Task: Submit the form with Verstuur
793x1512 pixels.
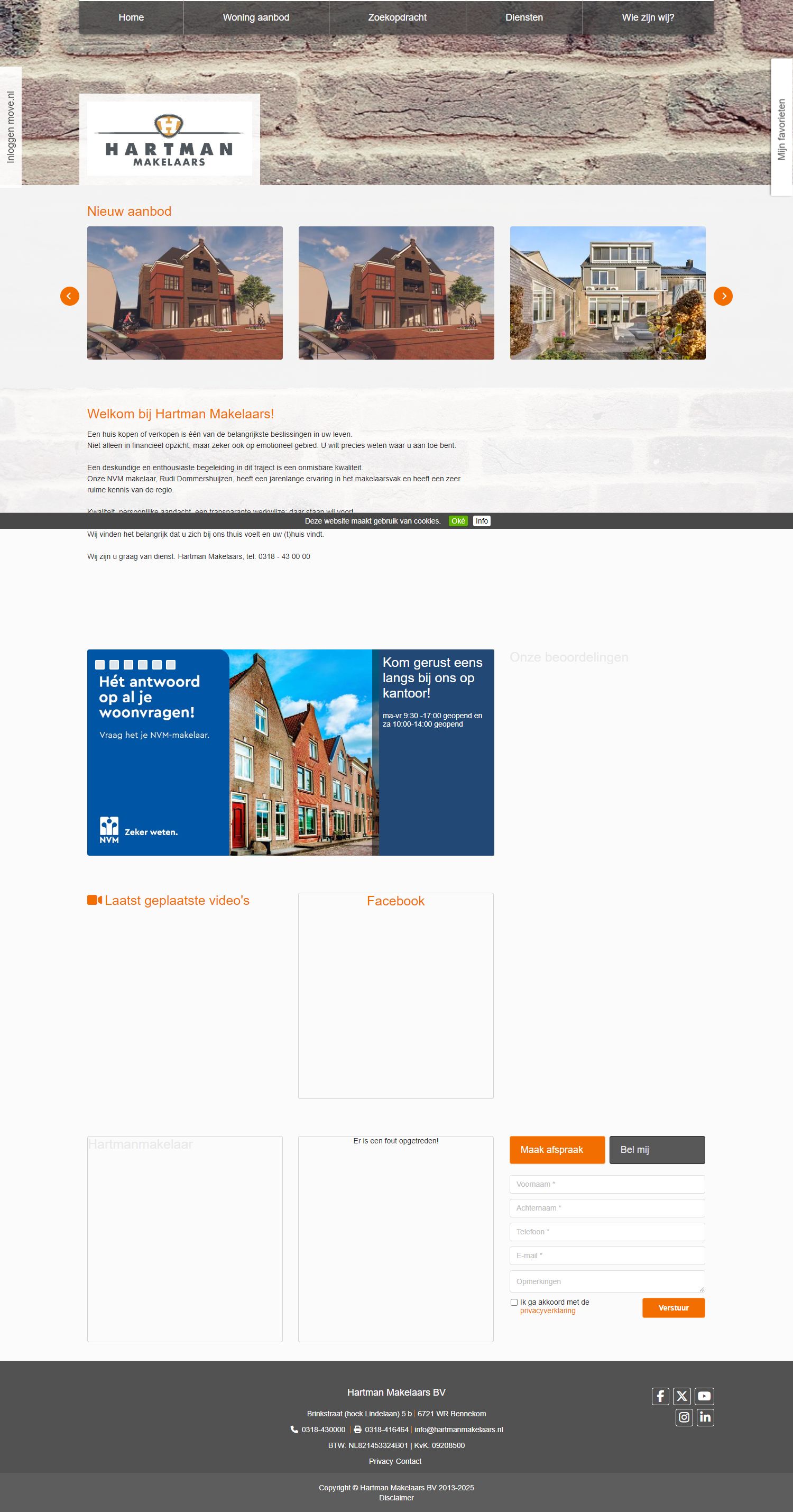Action: point(674,1308)
